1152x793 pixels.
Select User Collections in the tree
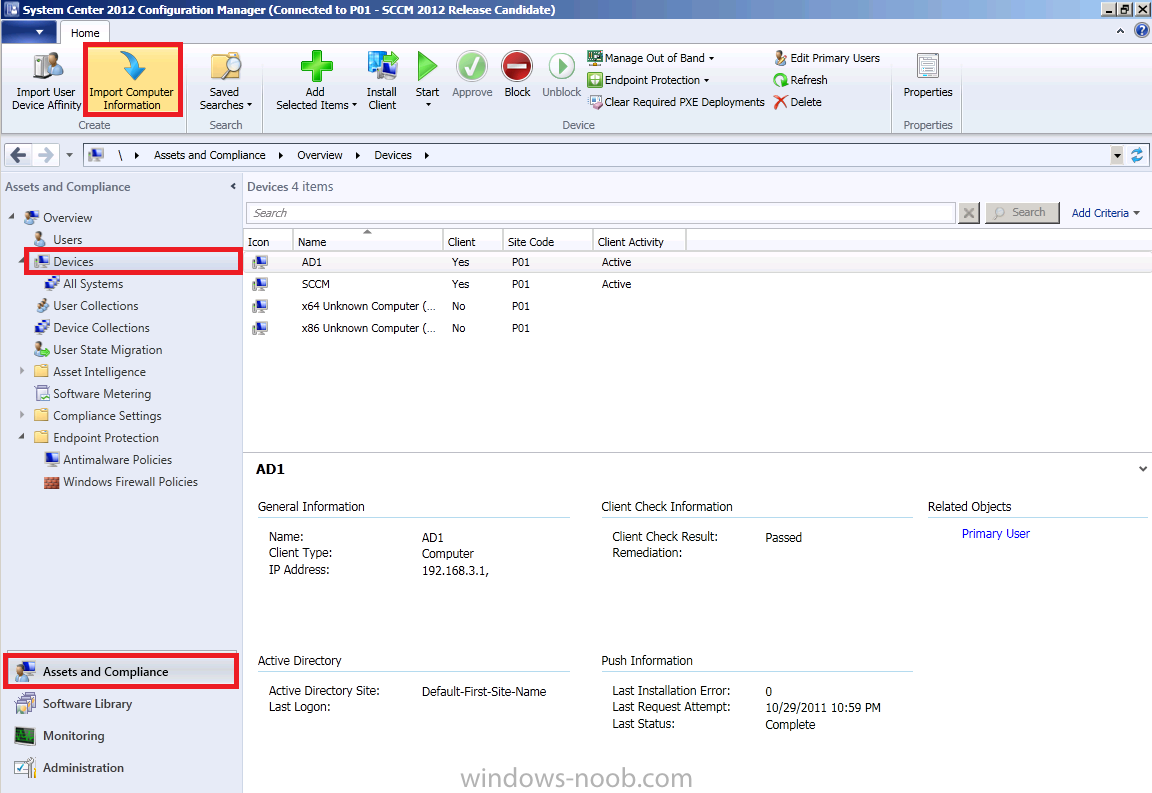[x=96, y=306]
